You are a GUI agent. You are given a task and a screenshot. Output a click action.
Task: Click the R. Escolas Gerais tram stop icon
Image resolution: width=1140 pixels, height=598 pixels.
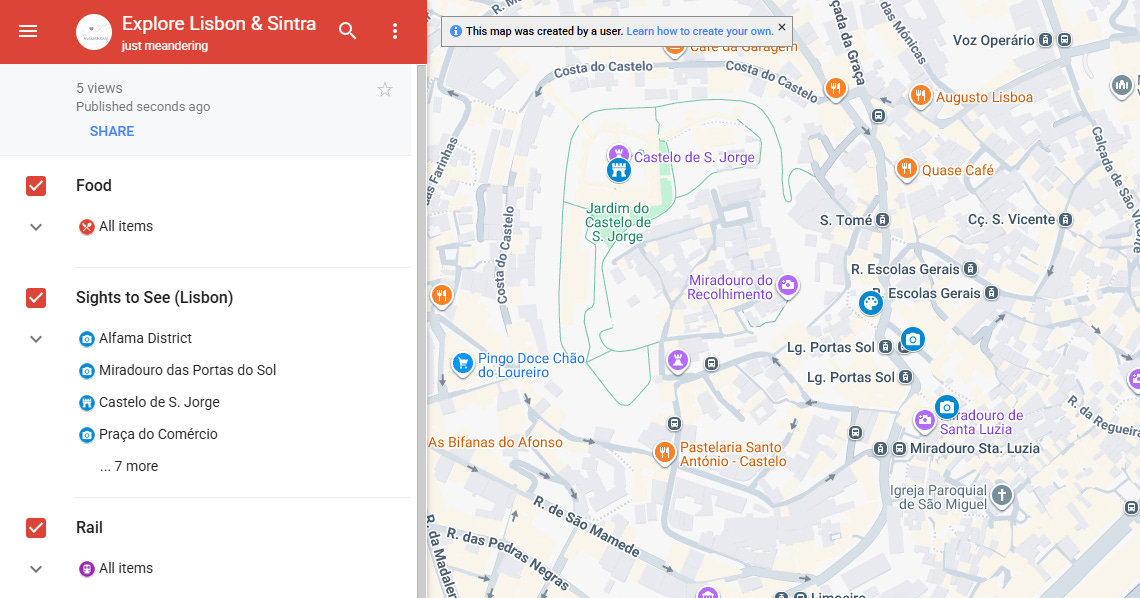click(x=970, y=269)
